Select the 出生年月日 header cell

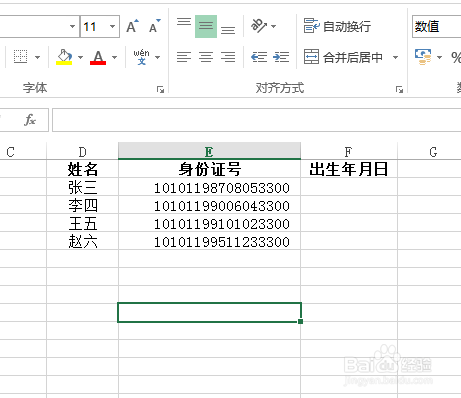pyautogui.click(x=349, y=169)
